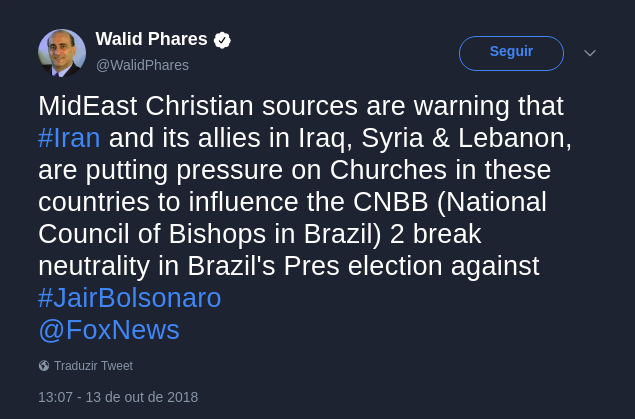
Task: Click the word Lebanon in the tweet
Action: tap(514, 138)
